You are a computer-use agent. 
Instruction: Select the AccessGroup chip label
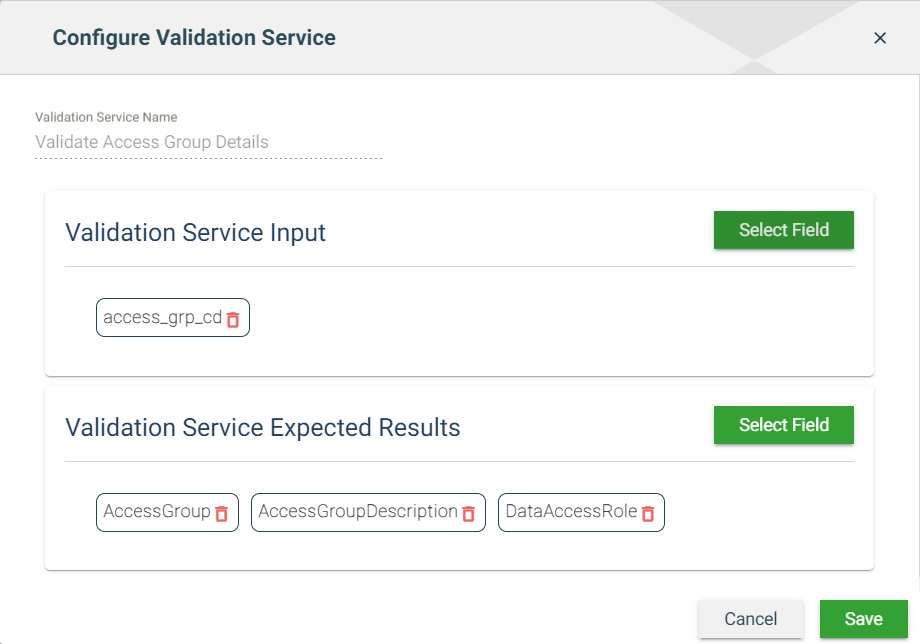point(157,512)
